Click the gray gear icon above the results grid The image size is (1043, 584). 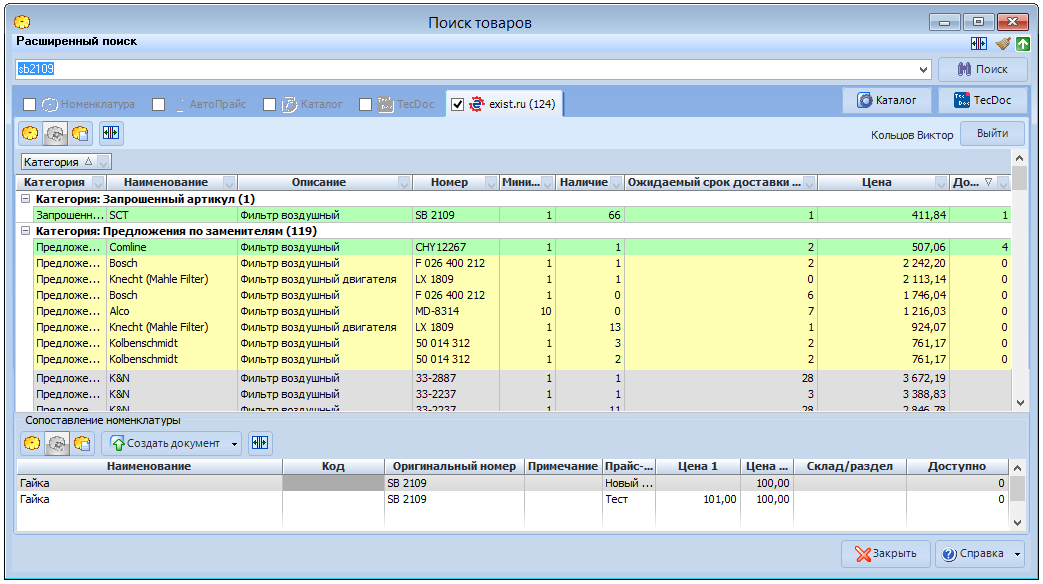(x=55, y=133)
